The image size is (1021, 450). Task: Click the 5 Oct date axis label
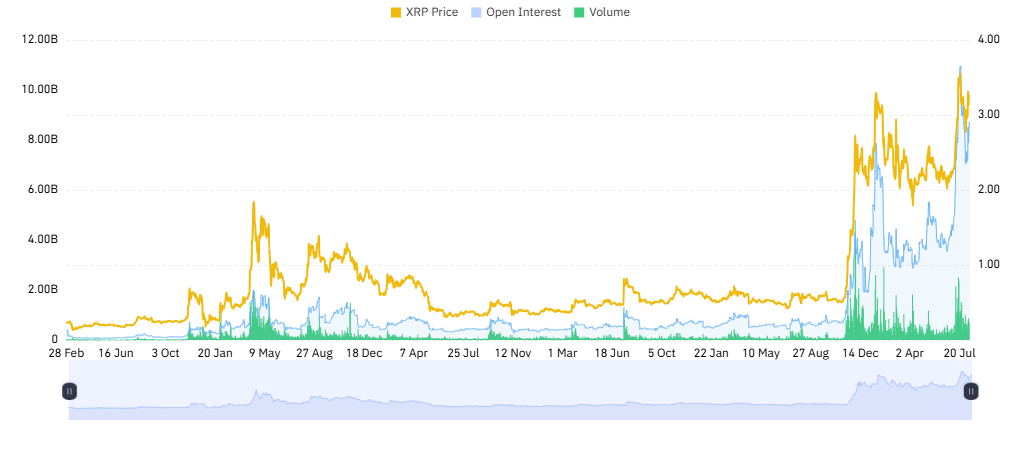662,353
